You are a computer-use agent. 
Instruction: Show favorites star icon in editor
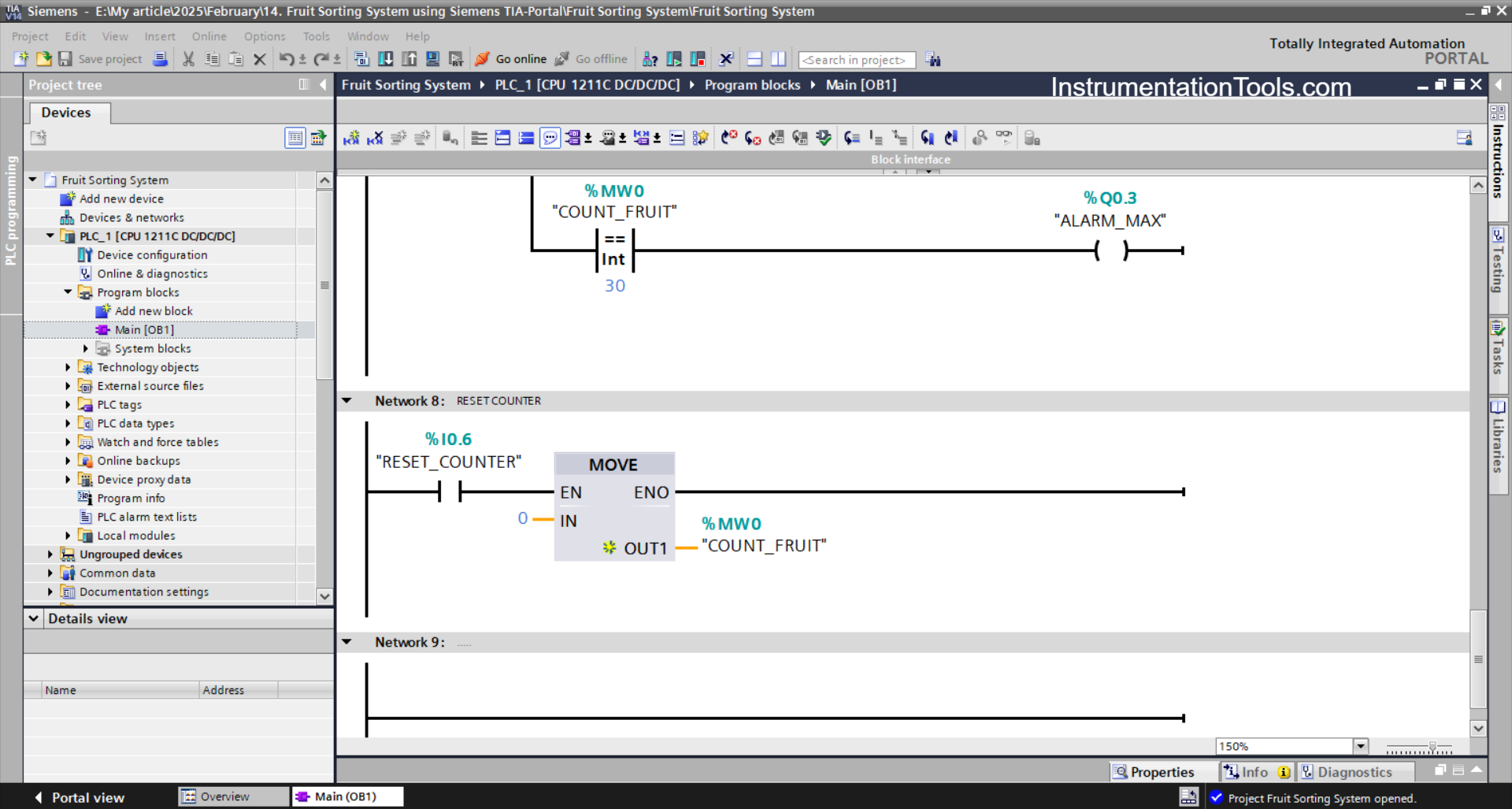click(700, 138)
